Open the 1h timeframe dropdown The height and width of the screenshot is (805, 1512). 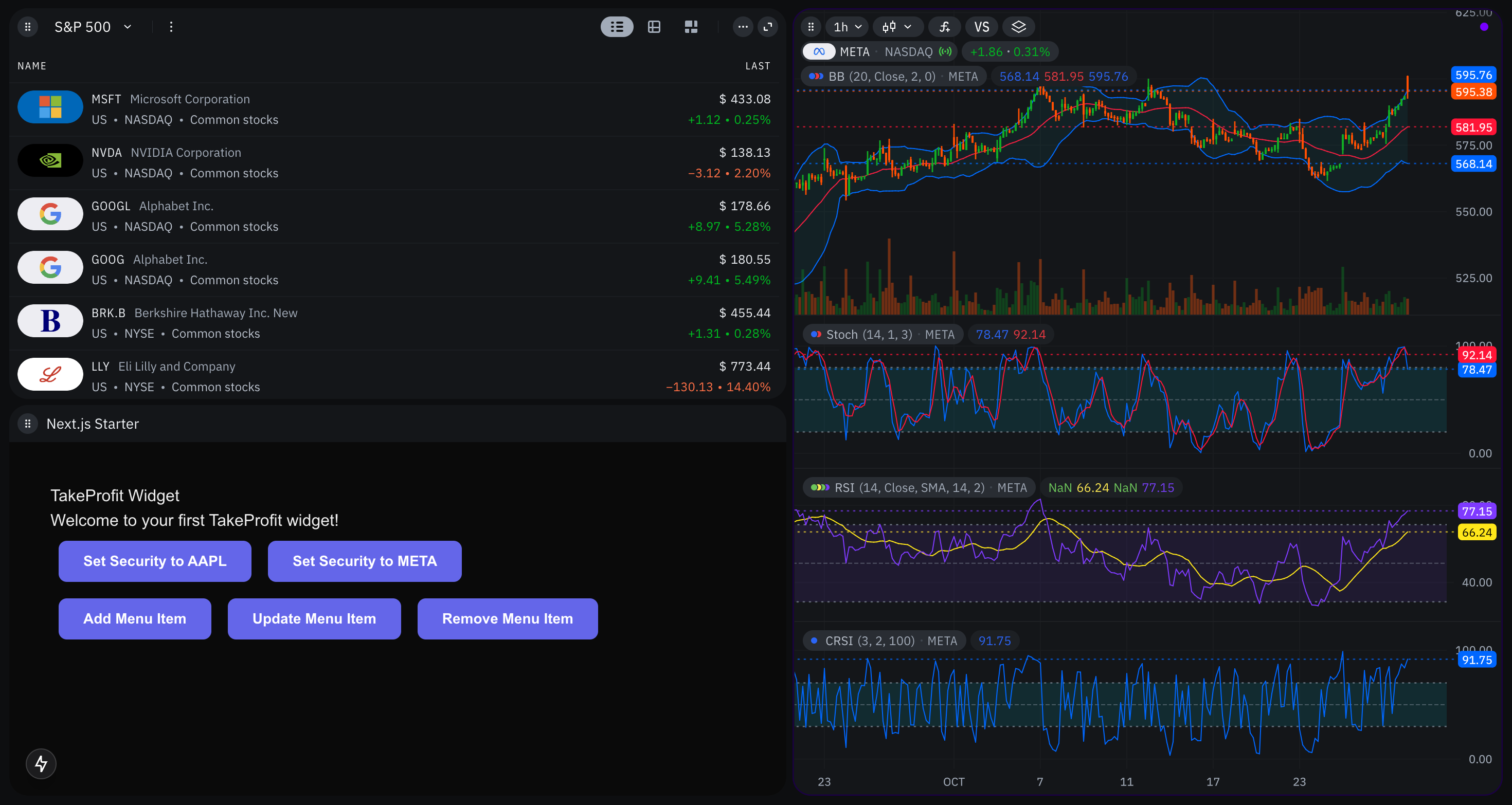pyautogui.click(x=846, y=27)
